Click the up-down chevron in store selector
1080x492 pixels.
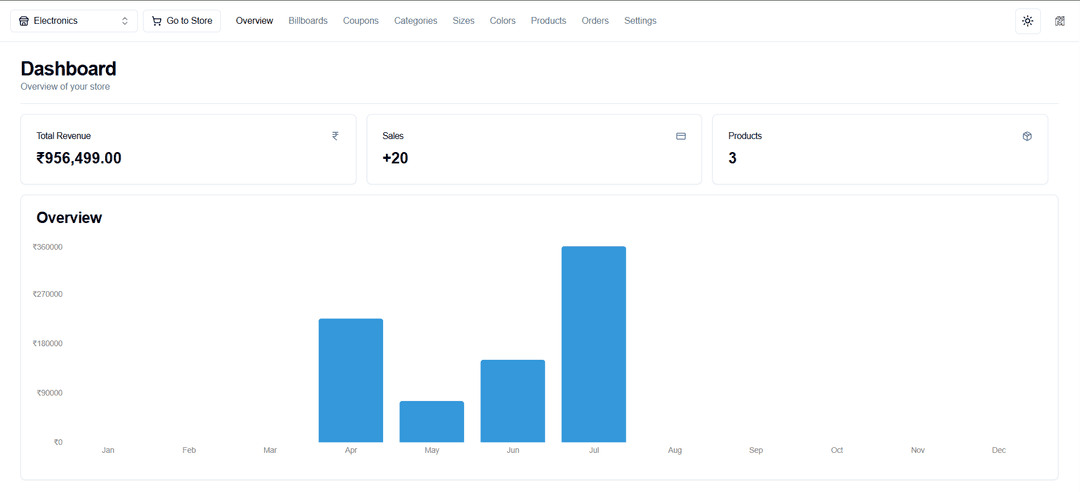click(x=125, y=21)
